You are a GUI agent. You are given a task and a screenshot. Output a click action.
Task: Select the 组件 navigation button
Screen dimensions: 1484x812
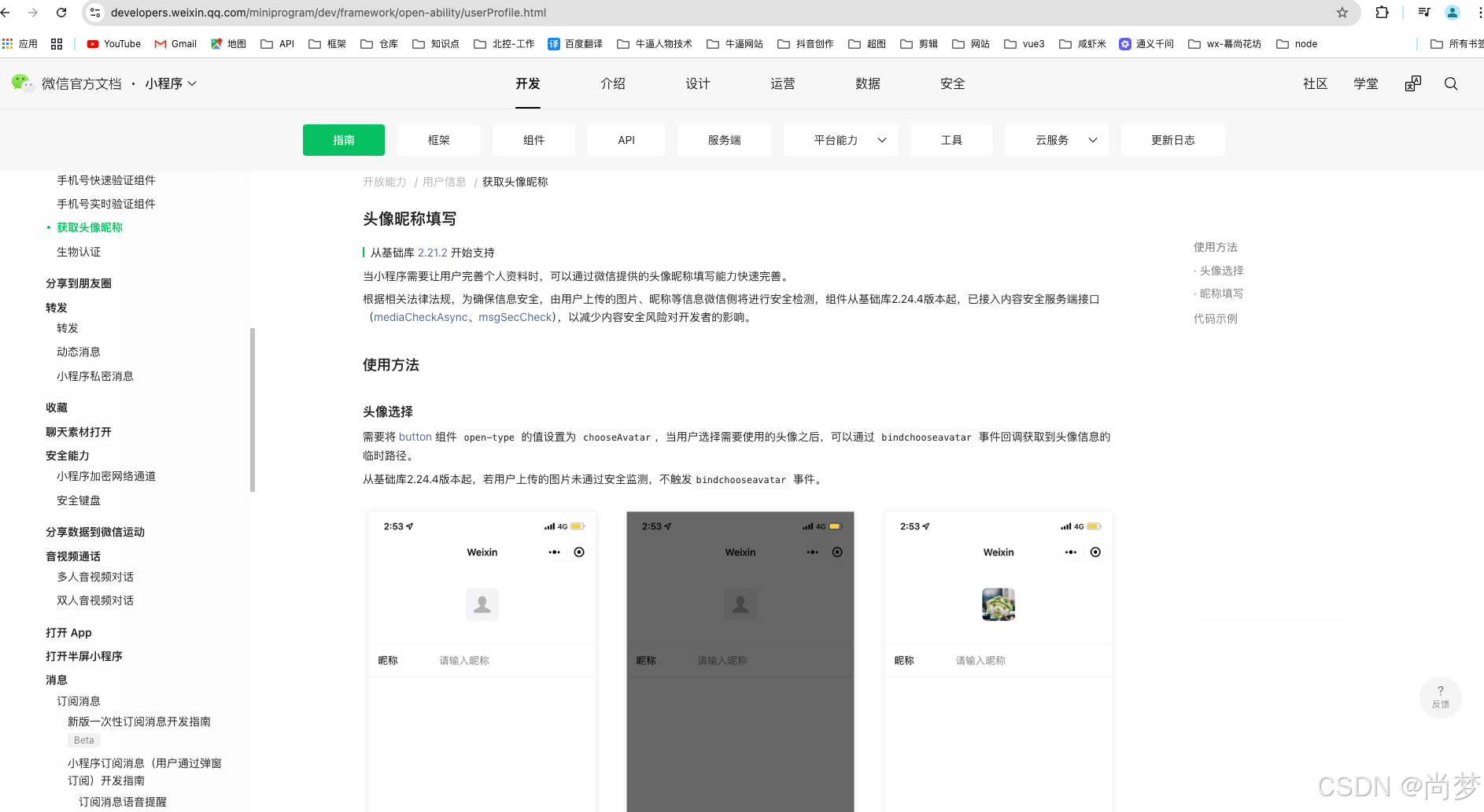[x=533, y=140]
